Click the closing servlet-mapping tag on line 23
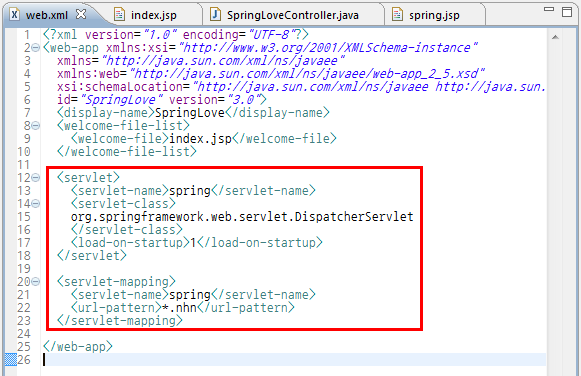The height and width of the screenshot is (376, 581). pos(120,321)
